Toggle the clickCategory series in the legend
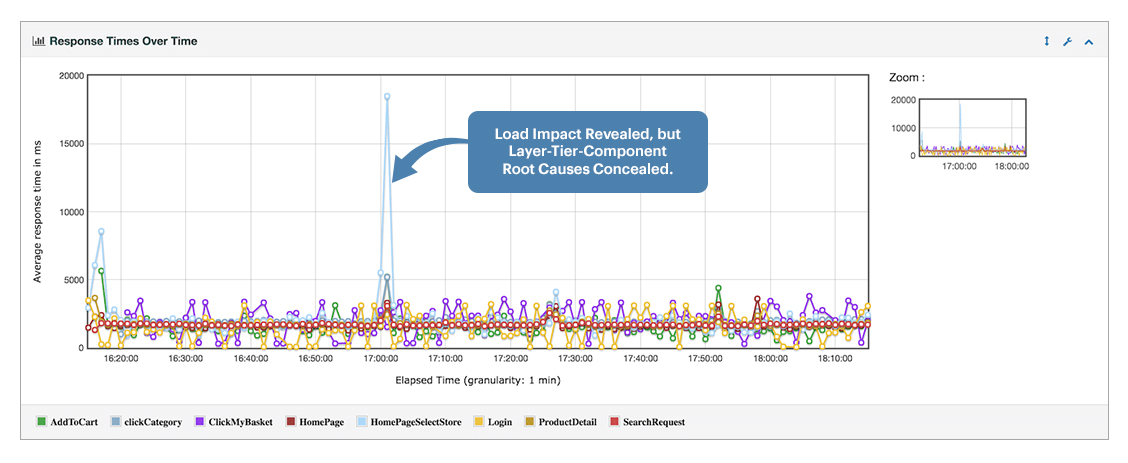1128x463 pixels. pos(147,422)
